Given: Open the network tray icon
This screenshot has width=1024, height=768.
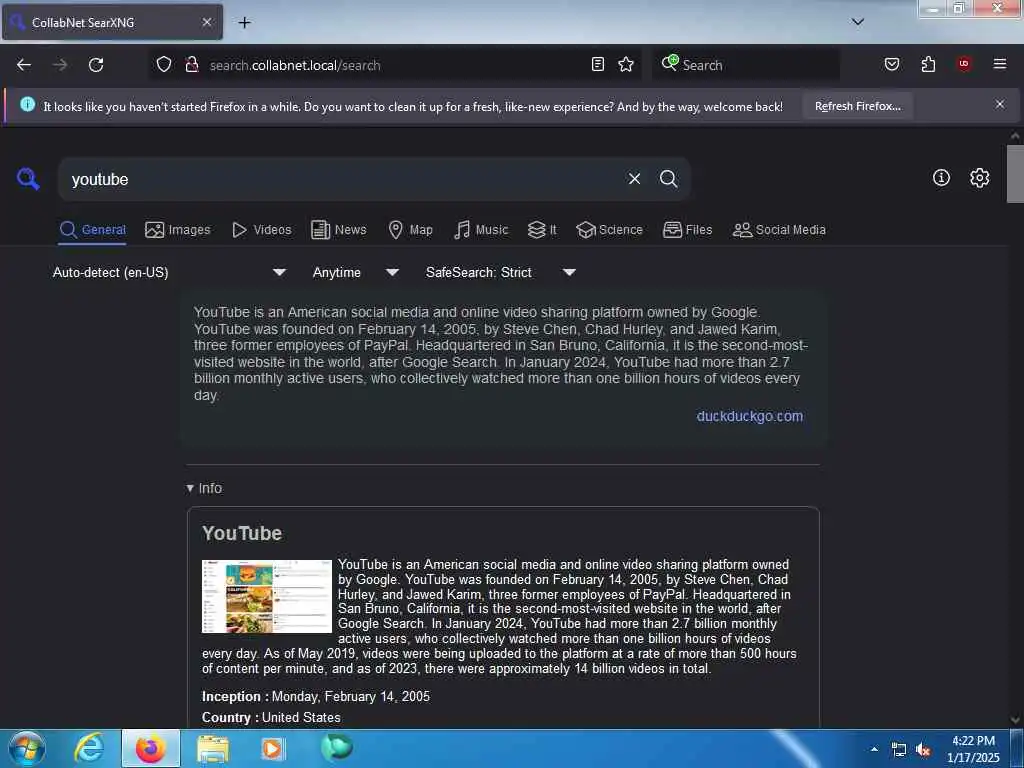Looking at the screenshot, I should pyautogui.click(x=899, y=750).
